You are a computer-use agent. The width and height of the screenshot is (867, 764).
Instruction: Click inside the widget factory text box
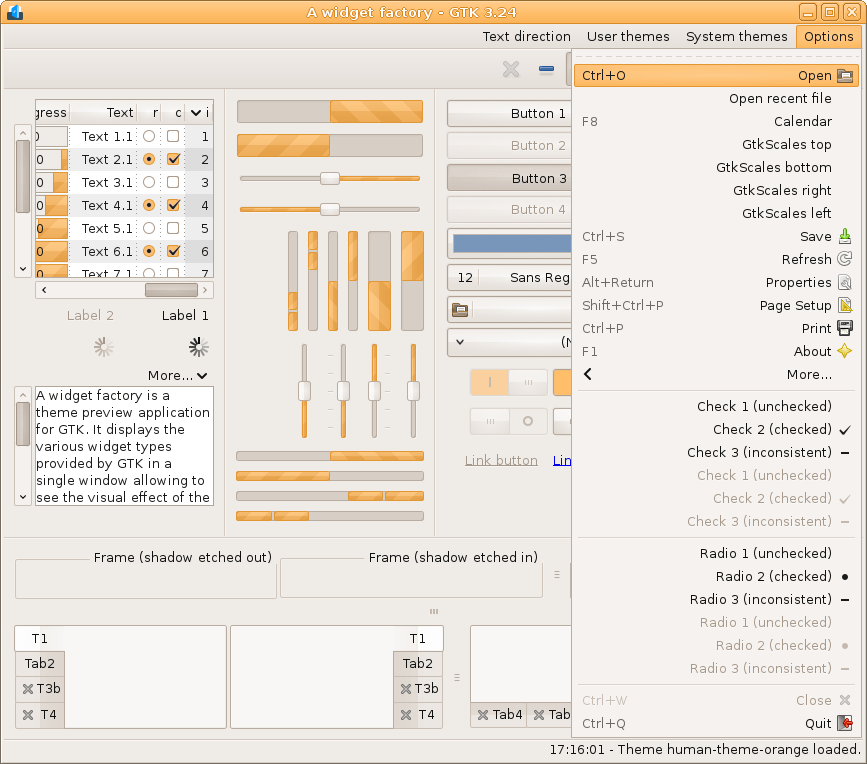point(124,446)
